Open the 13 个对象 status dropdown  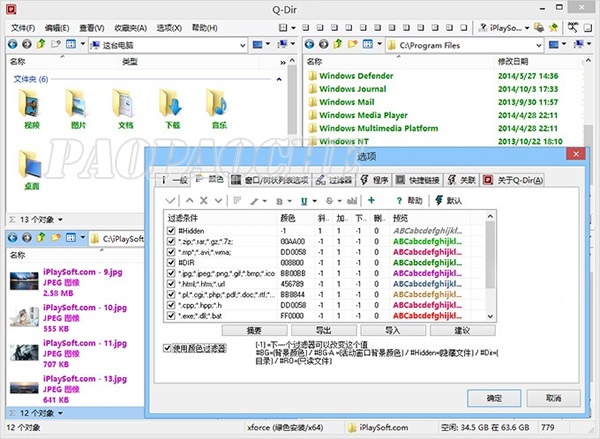[x=60, y=220]
